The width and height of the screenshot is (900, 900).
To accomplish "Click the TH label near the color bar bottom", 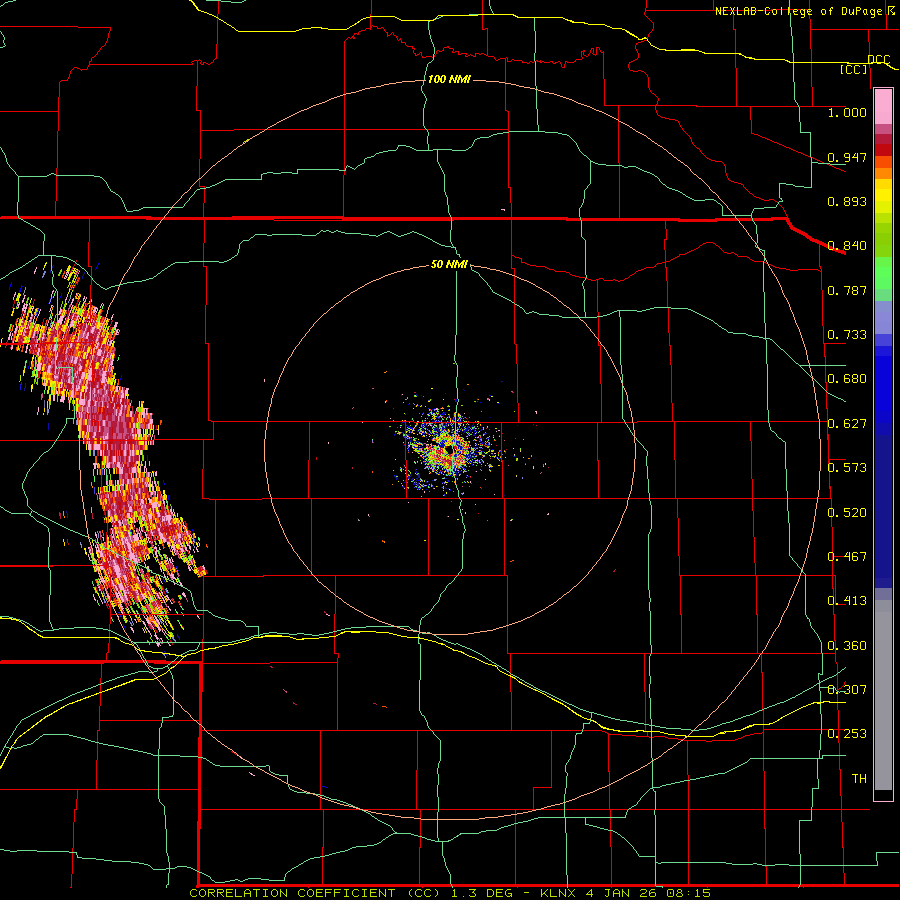I will click(859, 779).
